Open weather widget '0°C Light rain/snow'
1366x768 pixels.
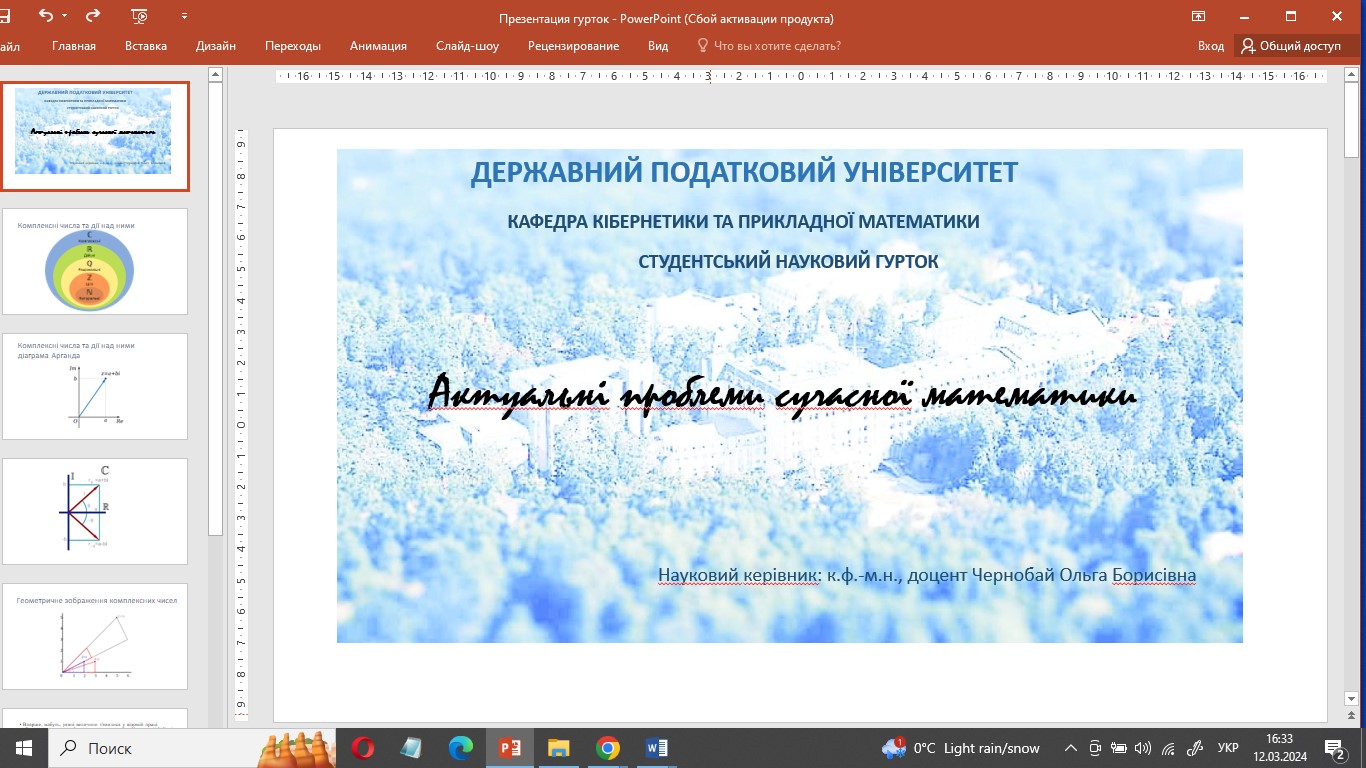point(961,748)
